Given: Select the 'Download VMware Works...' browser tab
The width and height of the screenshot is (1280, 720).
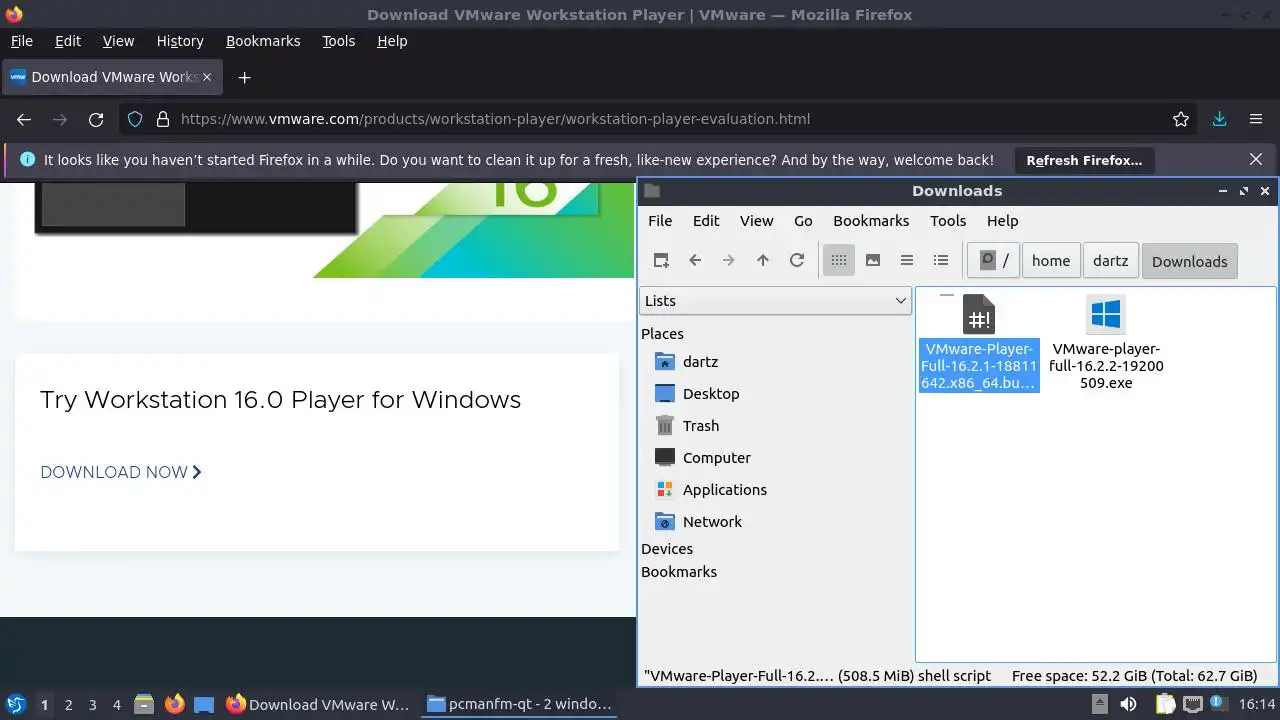Looking at the screenshot, I should 113,77.
